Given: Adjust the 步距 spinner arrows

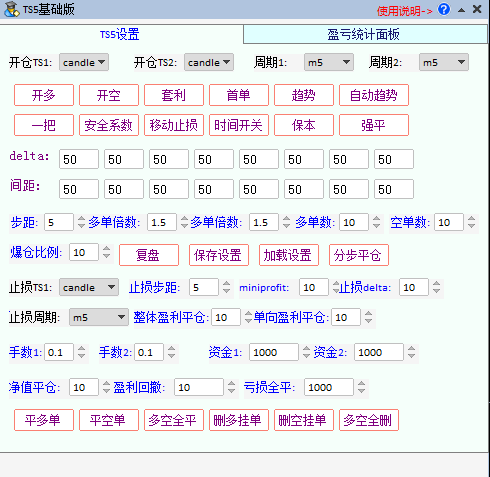Looking at the screenshot, I should [x=81, y=222].
